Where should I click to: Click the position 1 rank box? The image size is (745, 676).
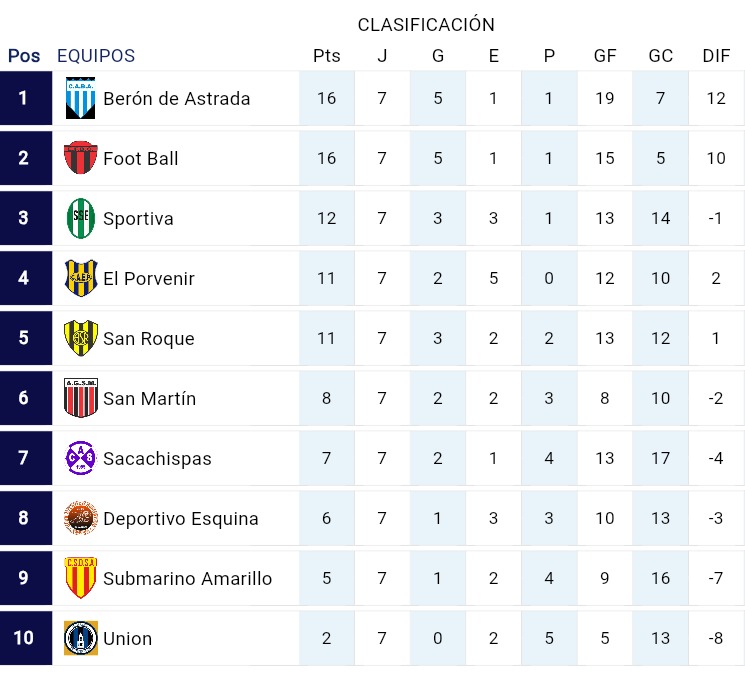click(x=24, y=98)
